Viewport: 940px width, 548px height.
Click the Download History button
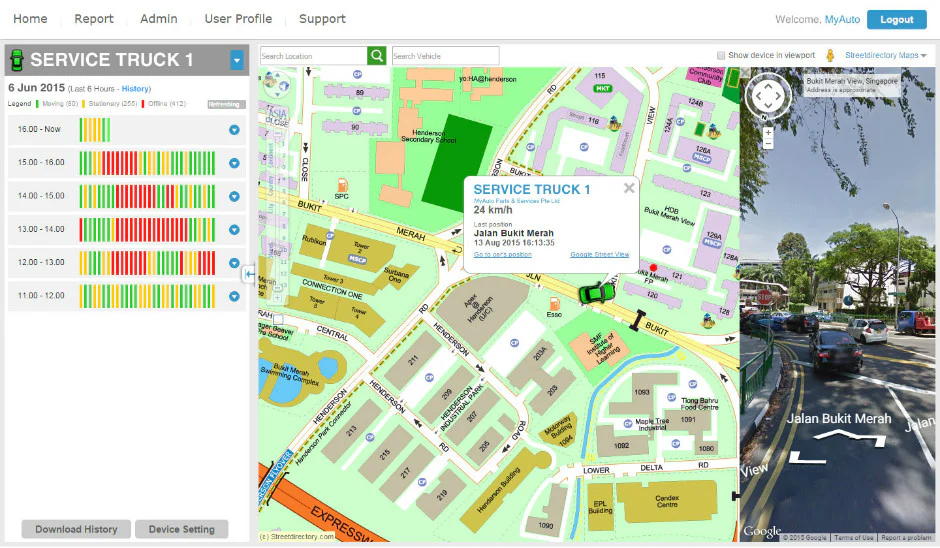[76, 529]
